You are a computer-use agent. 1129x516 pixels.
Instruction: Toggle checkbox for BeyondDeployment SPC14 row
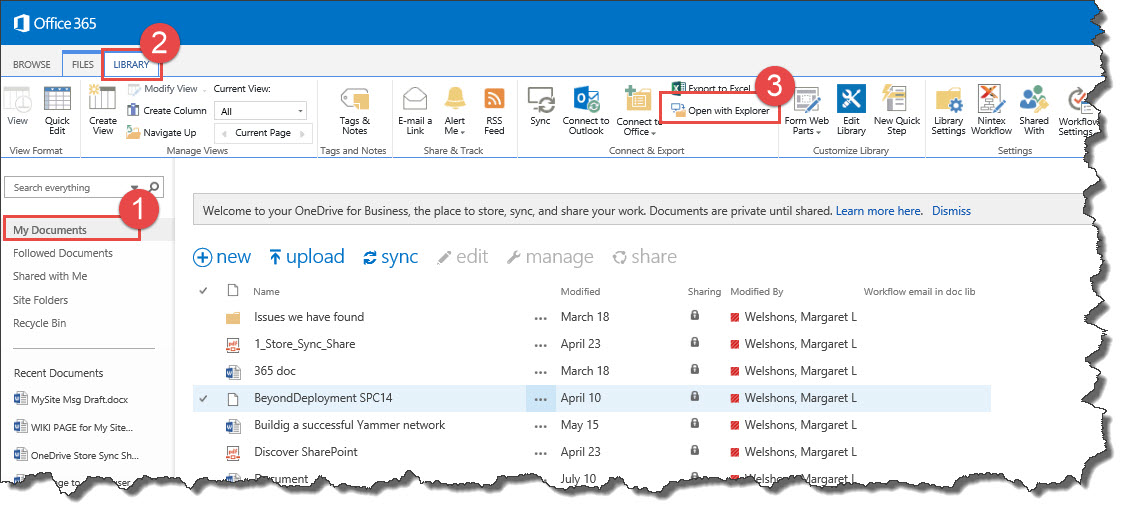click(x=204, y=398)
